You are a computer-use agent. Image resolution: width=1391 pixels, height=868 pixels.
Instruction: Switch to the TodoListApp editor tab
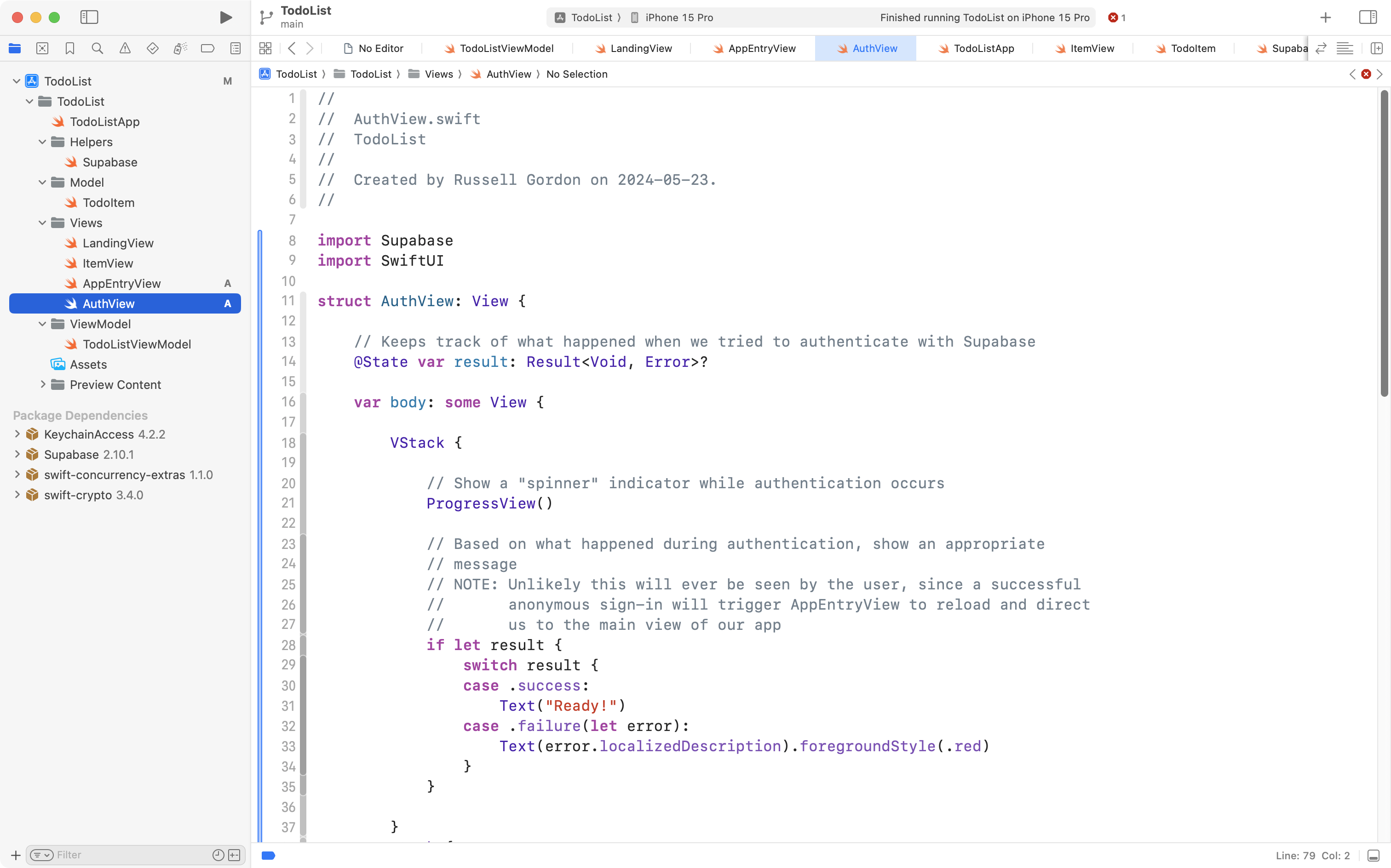click(x=983, y=48)
